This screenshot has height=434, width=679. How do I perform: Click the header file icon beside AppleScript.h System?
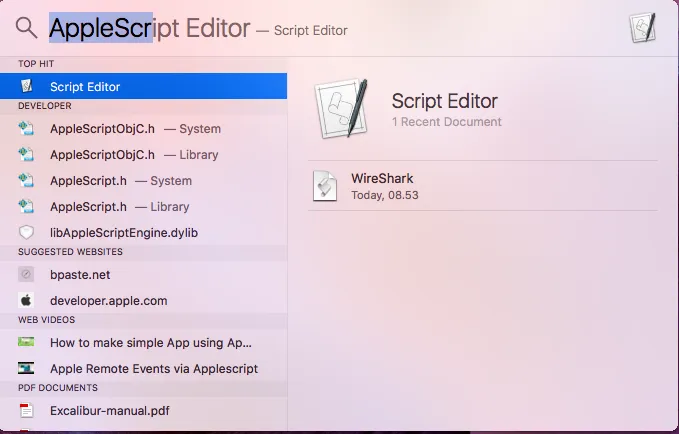pyautogui.click(x=26, y=180)
